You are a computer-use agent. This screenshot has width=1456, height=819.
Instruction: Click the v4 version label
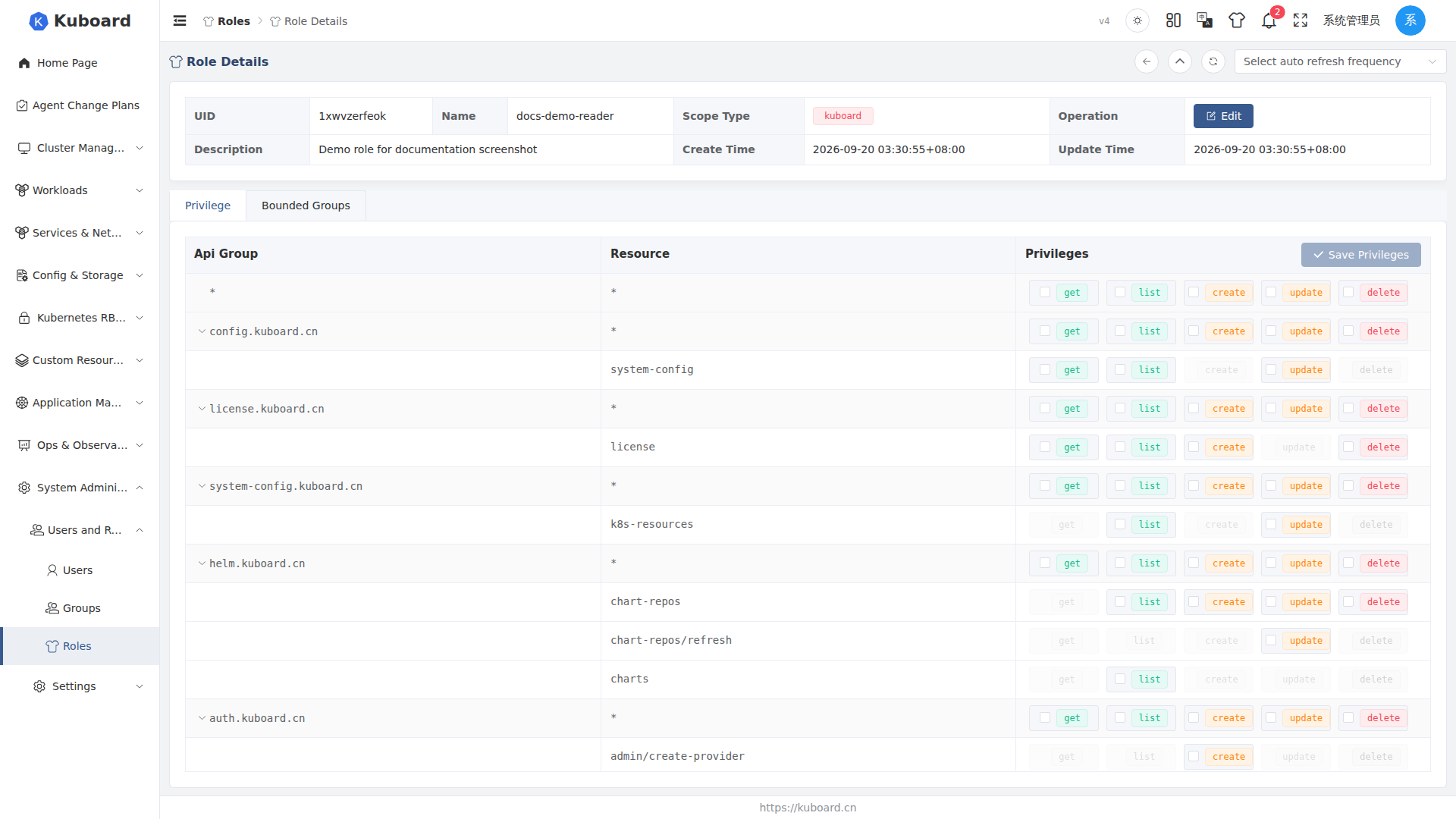(x=1104, y=21)
